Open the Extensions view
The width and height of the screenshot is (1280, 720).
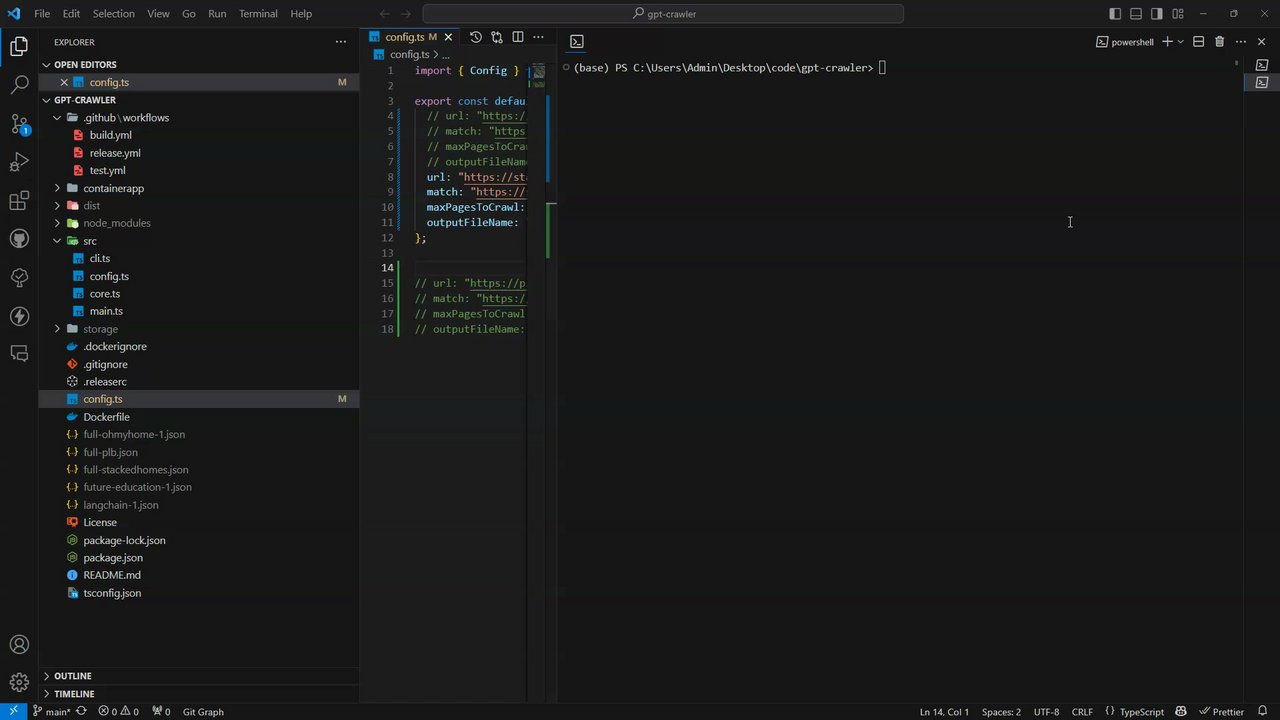point(19,202)
